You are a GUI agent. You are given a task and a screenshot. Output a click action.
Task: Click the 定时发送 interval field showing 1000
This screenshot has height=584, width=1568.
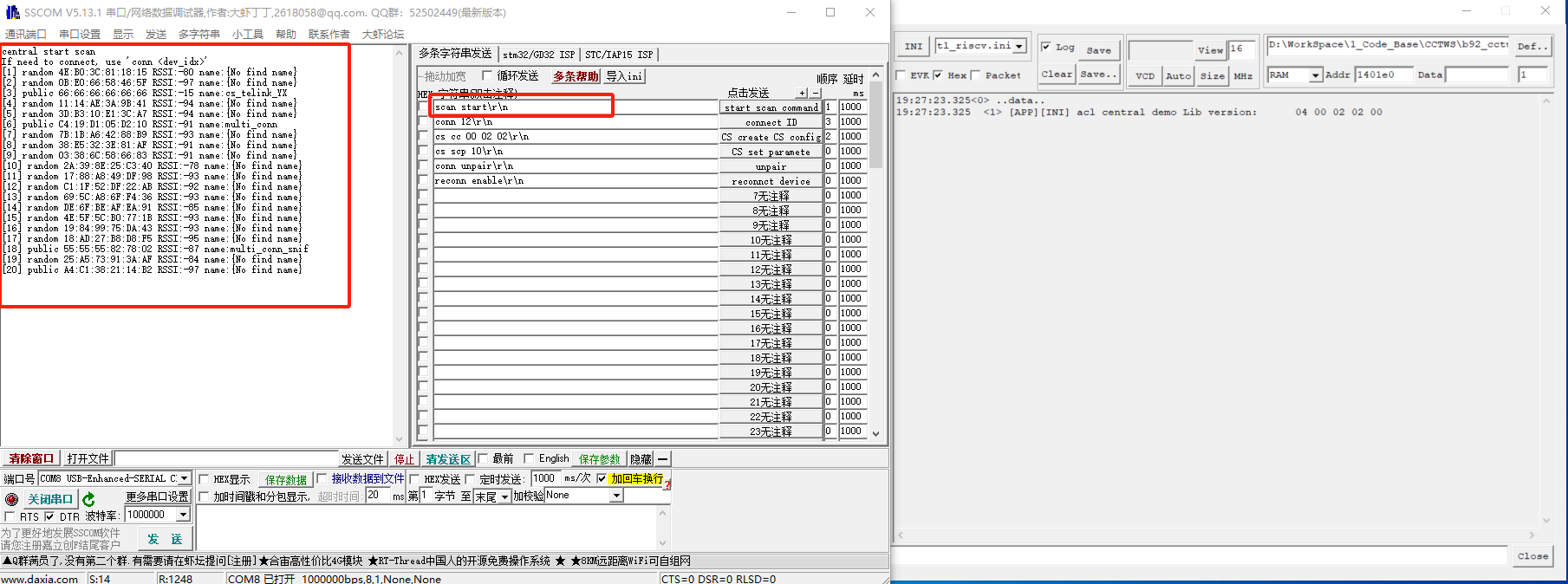coord(545,478)
